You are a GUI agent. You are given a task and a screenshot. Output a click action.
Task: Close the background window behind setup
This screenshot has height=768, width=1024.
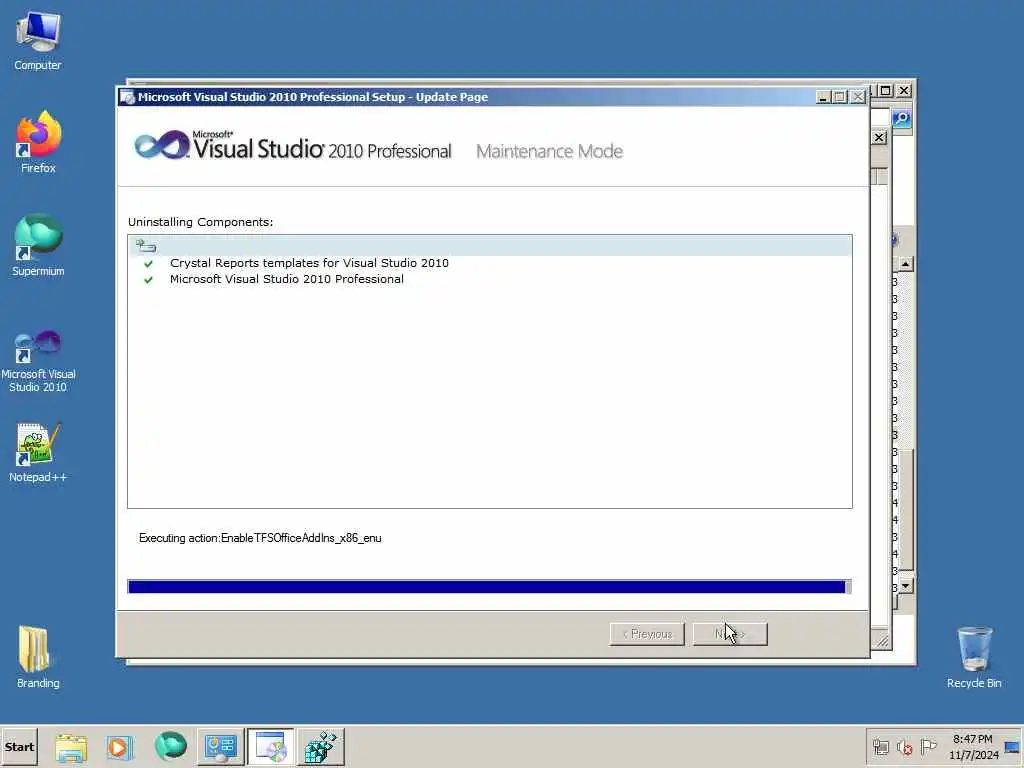point(904,91)
